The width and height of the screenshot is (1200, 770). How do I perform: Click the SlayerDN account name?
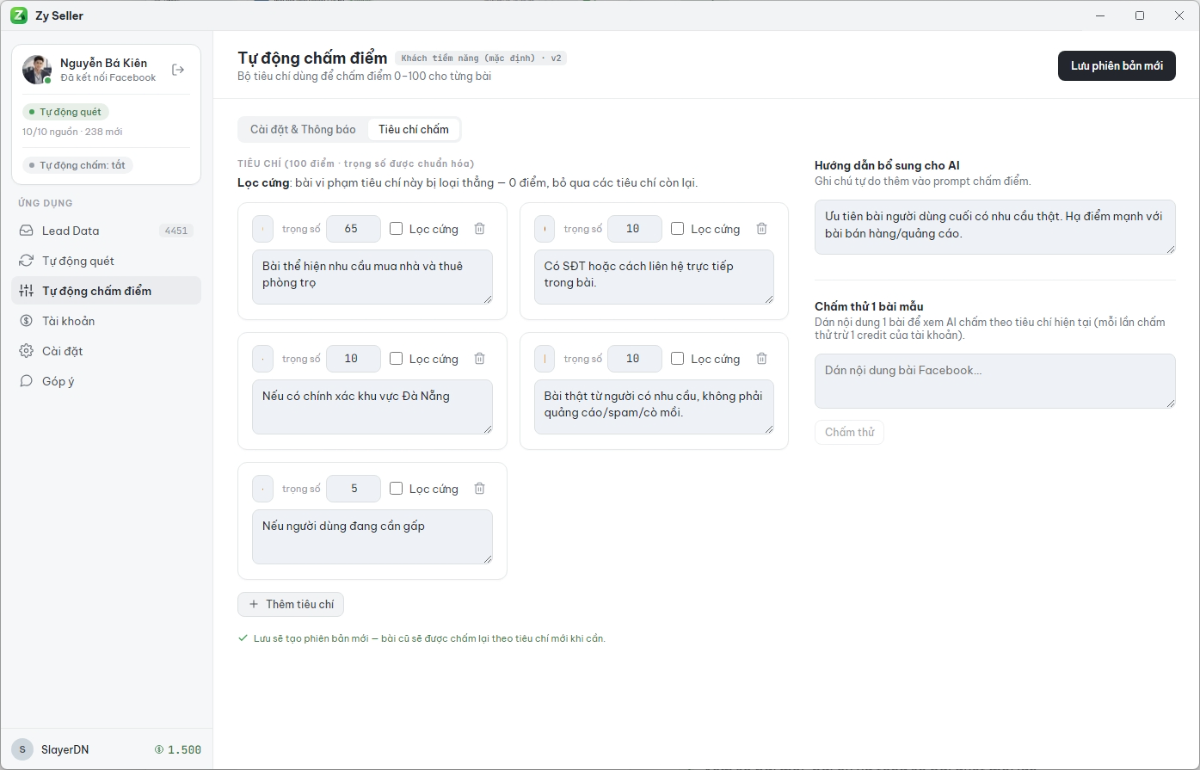point(65,750)
